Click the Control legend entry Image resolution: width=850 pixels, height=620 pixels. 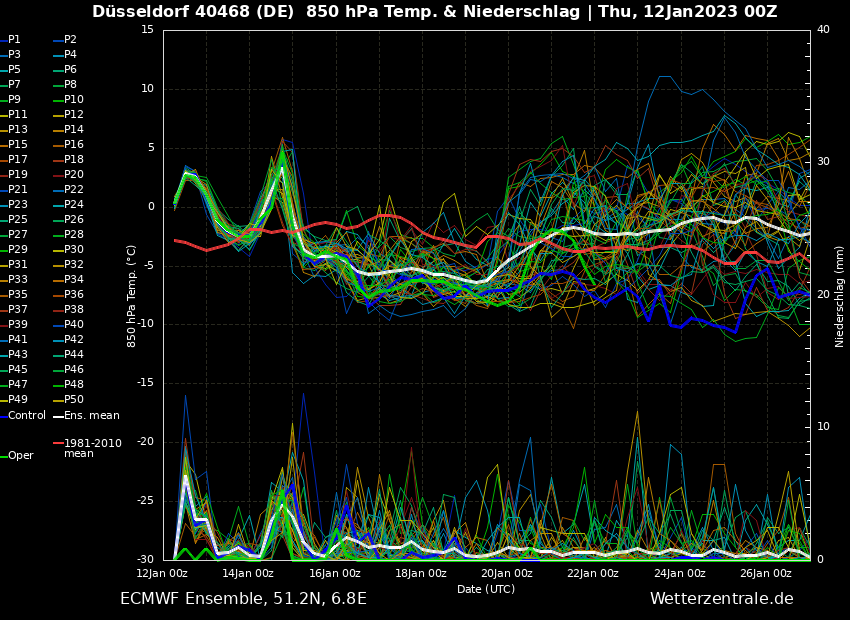[x=27, y=415]
